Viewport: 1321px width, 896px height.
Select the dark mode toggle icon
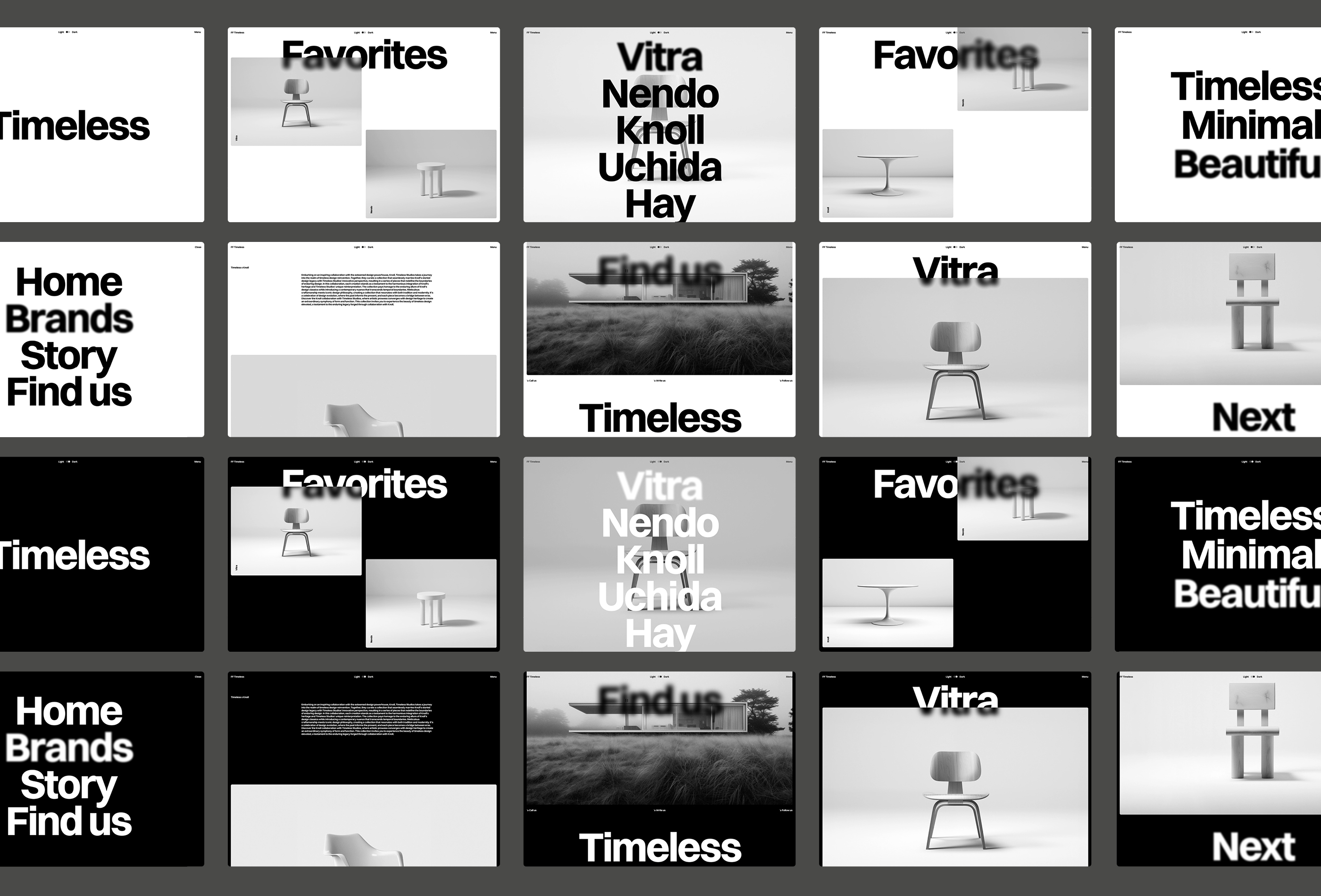[x=365, y=31]
